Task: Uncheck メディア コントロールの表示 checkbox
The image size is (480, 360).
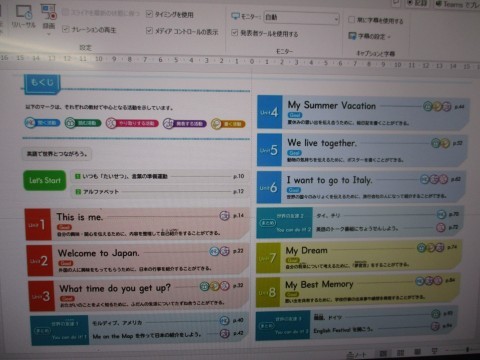Action: tap(149, 31)
